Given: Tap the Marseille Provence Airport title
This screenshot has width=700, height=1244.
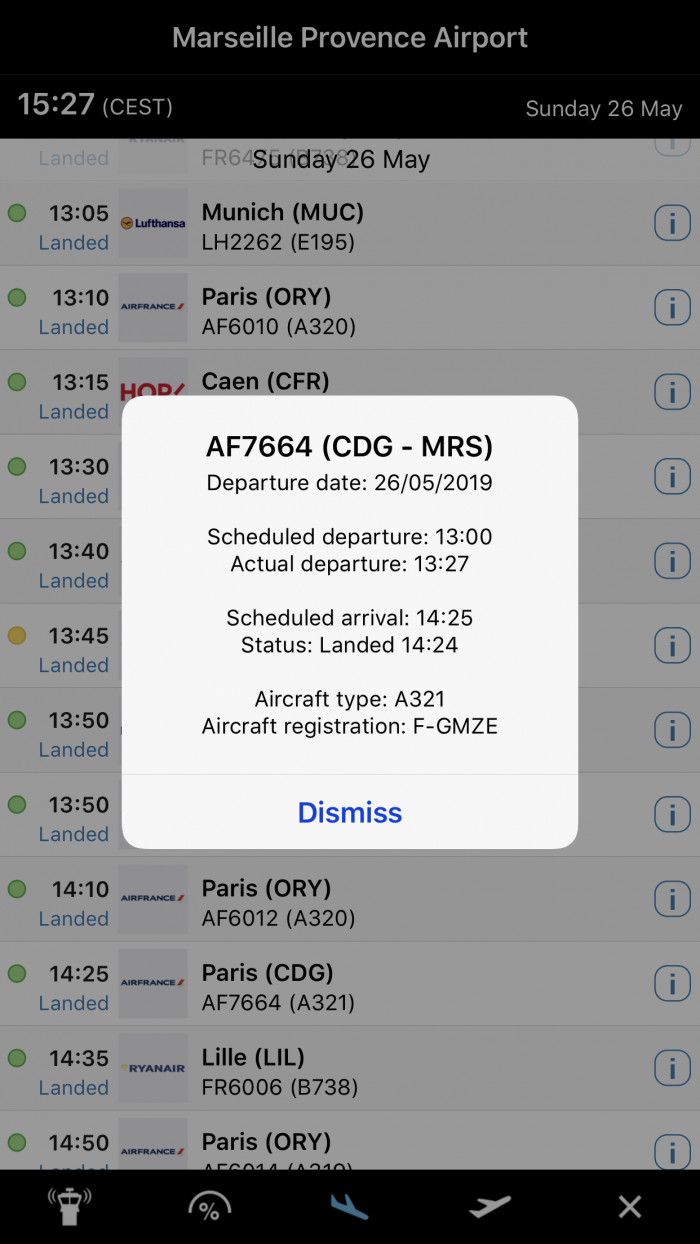Looking at the screenshot, I should [350, 38].
